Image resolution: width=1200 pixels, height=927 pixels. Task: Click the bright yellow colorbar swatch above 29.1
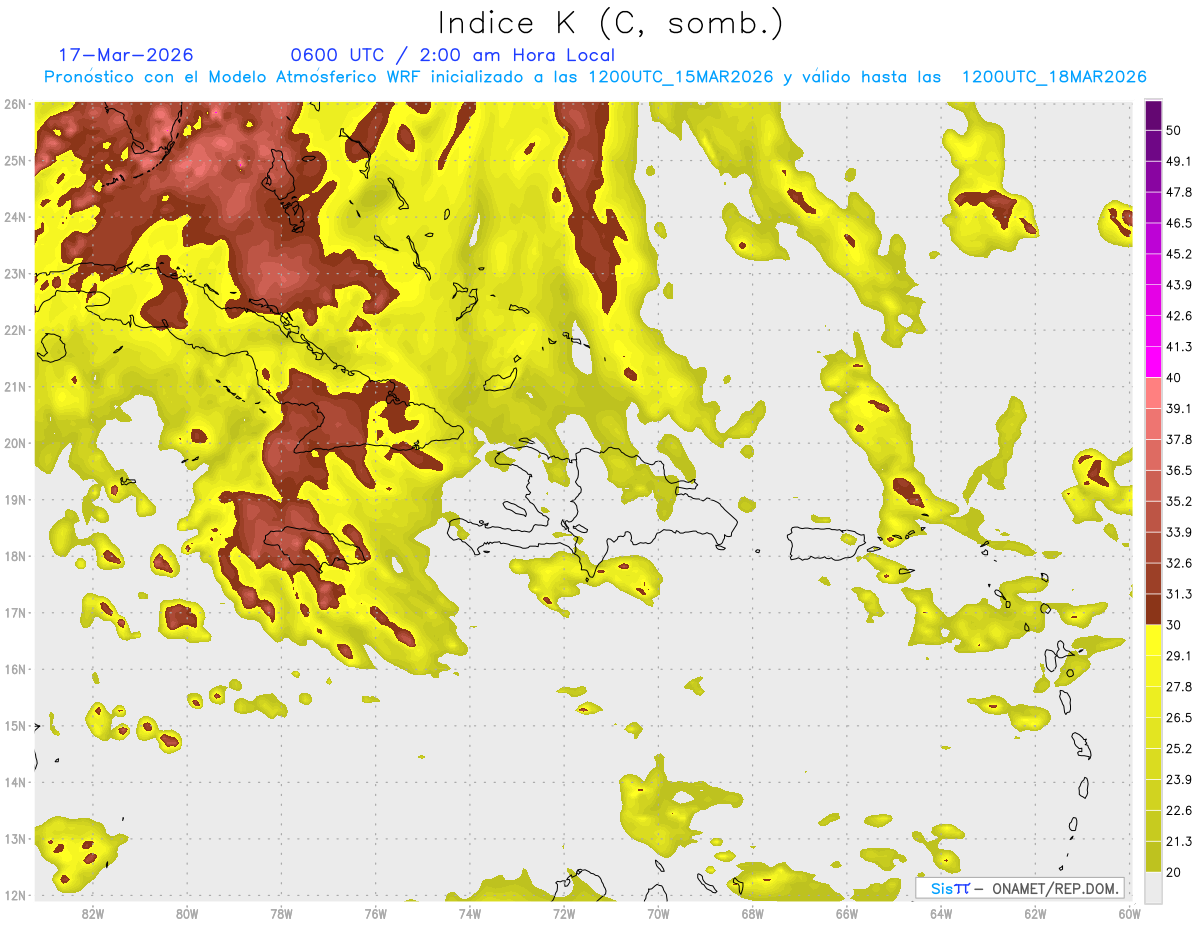pyautogui.click(x=1153, y=640)
